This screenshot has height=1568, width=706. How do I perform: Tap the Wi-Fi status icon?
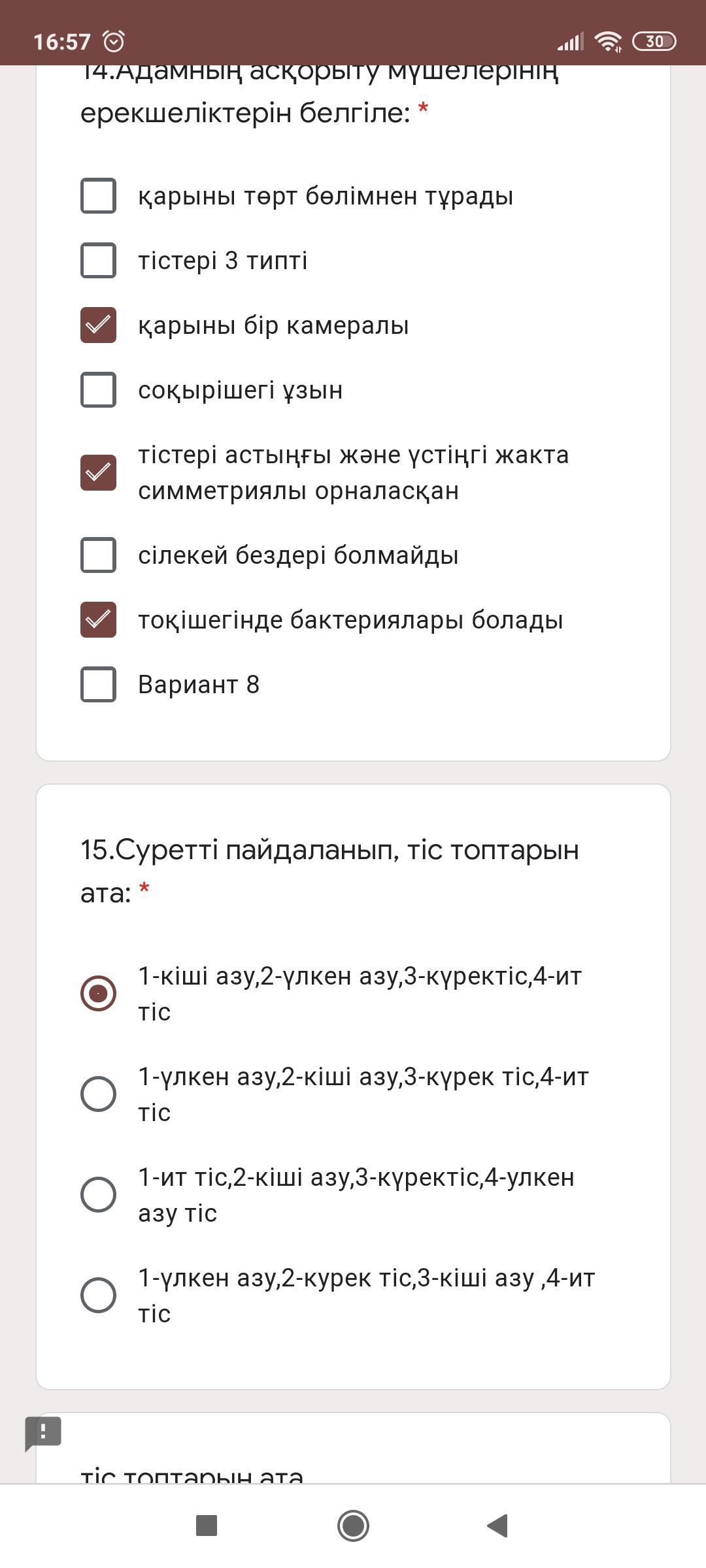point(608,42)
